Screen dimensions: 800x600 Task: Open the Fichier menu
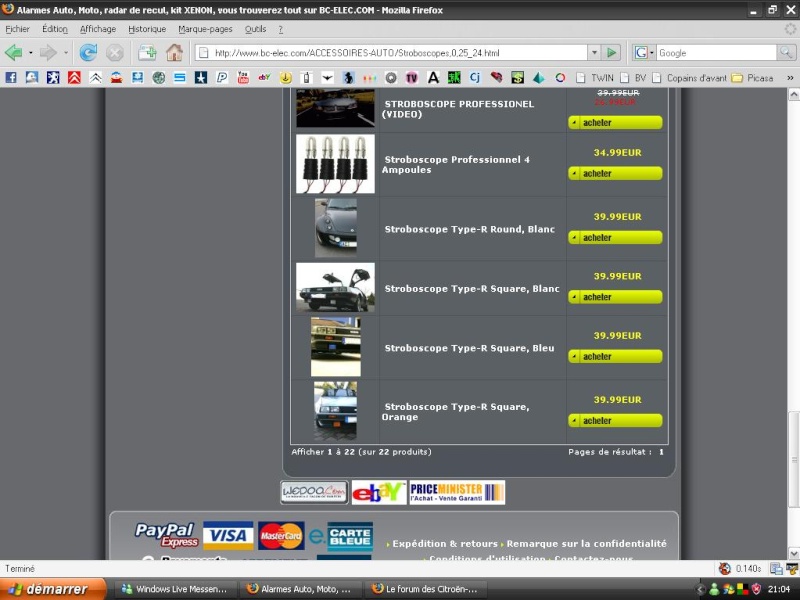coord(17,29)
